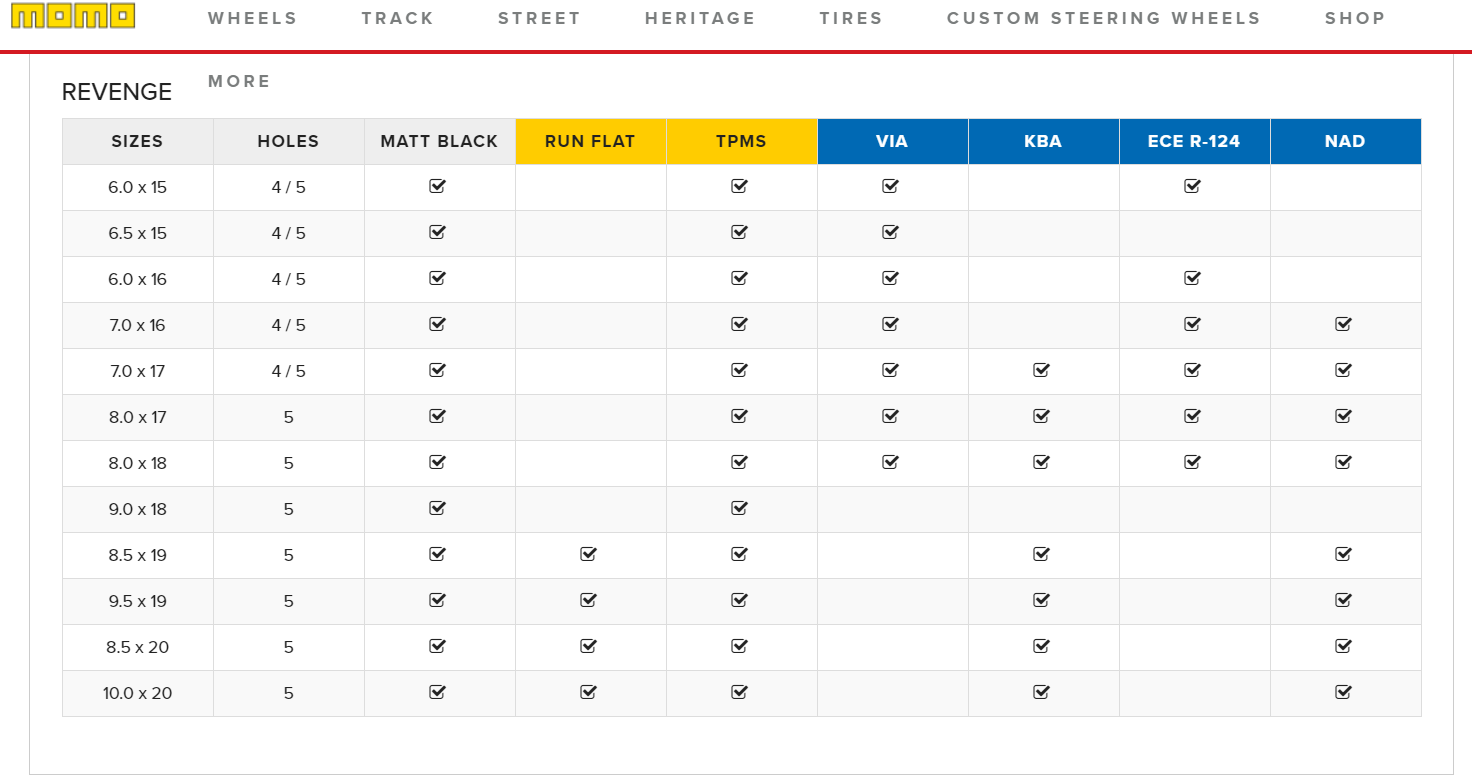Viewport: 1472px width, 782px height.
Task: Select the 6.0 x 15 size cell
Action: (x=138, y=187)
